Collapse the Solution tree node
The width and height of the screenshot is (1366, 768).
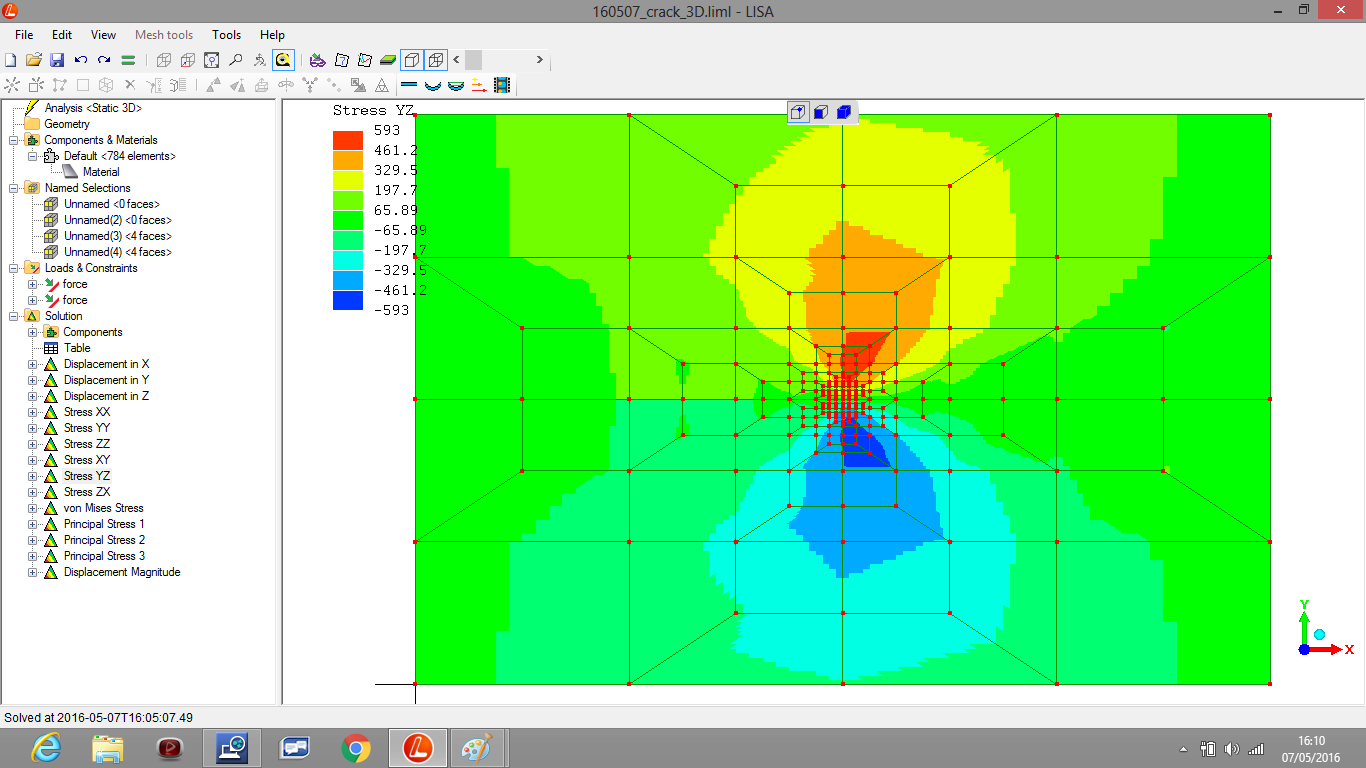click(x=14, y=316)
